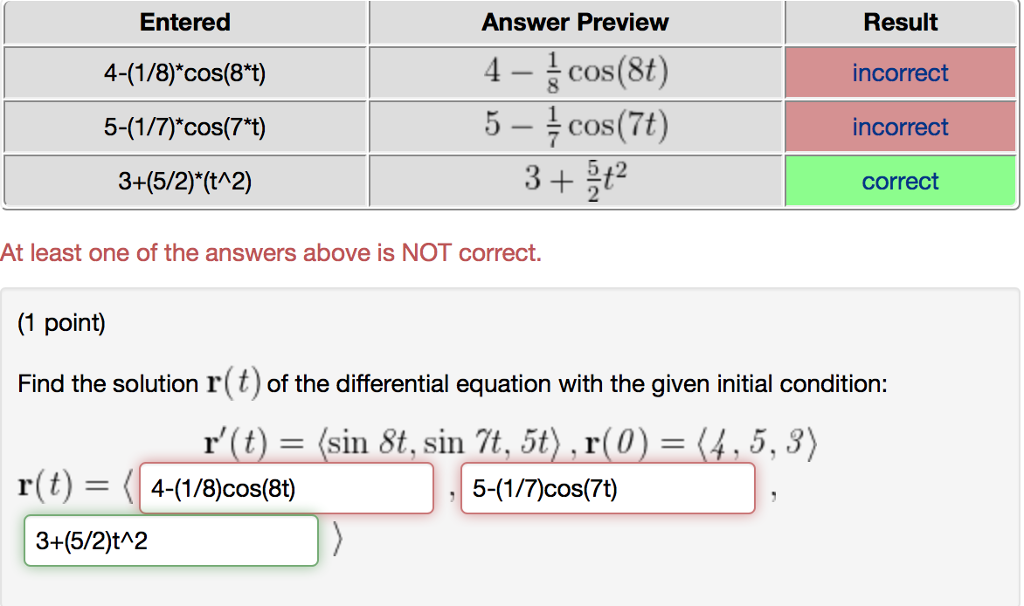
Task: Click incorrect next to 5-(1/7)*cos(7*t)
Action: coord(899,127)
